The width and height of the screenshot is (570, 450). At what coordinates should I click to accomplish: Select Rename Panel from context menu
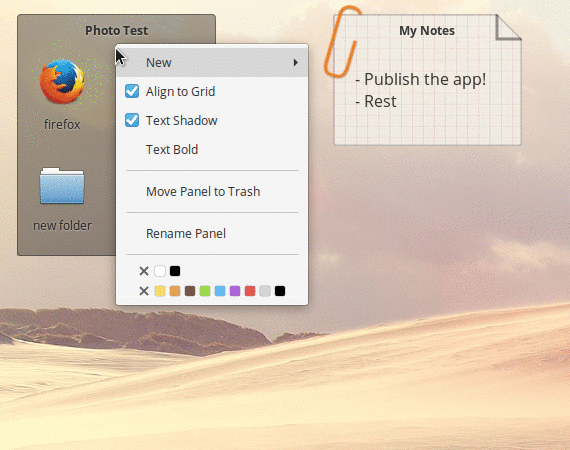(186, 233)
